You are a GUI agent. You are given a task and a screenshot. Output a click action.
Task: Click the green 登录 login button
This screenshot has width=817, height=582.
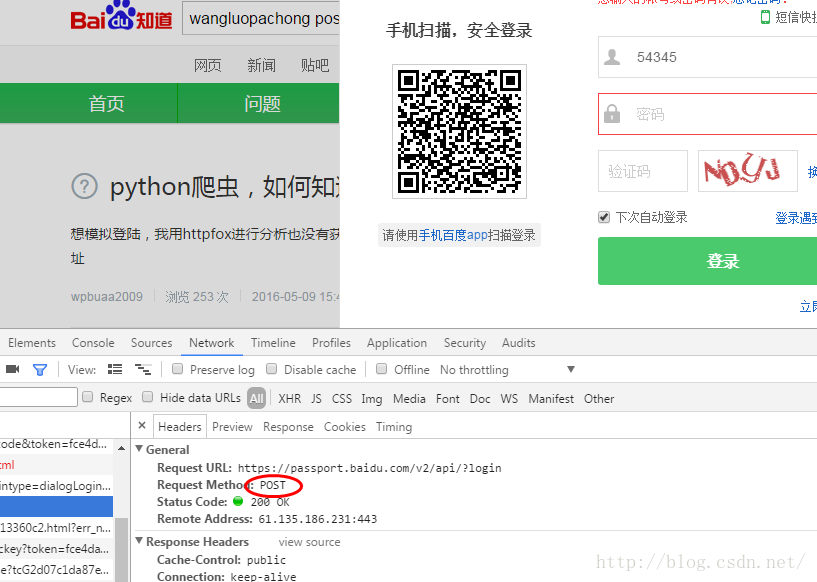(708, 261)
